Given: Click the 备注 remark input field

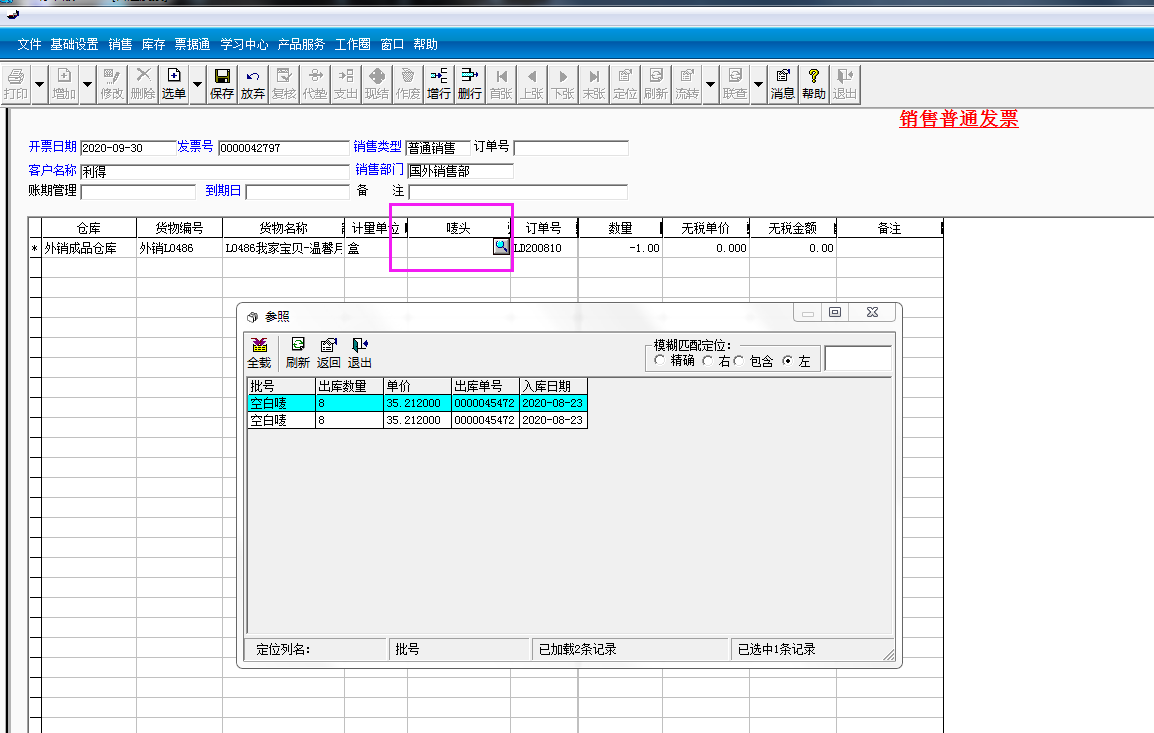Looking at the screenshot, I should click(x=518, y=192).
